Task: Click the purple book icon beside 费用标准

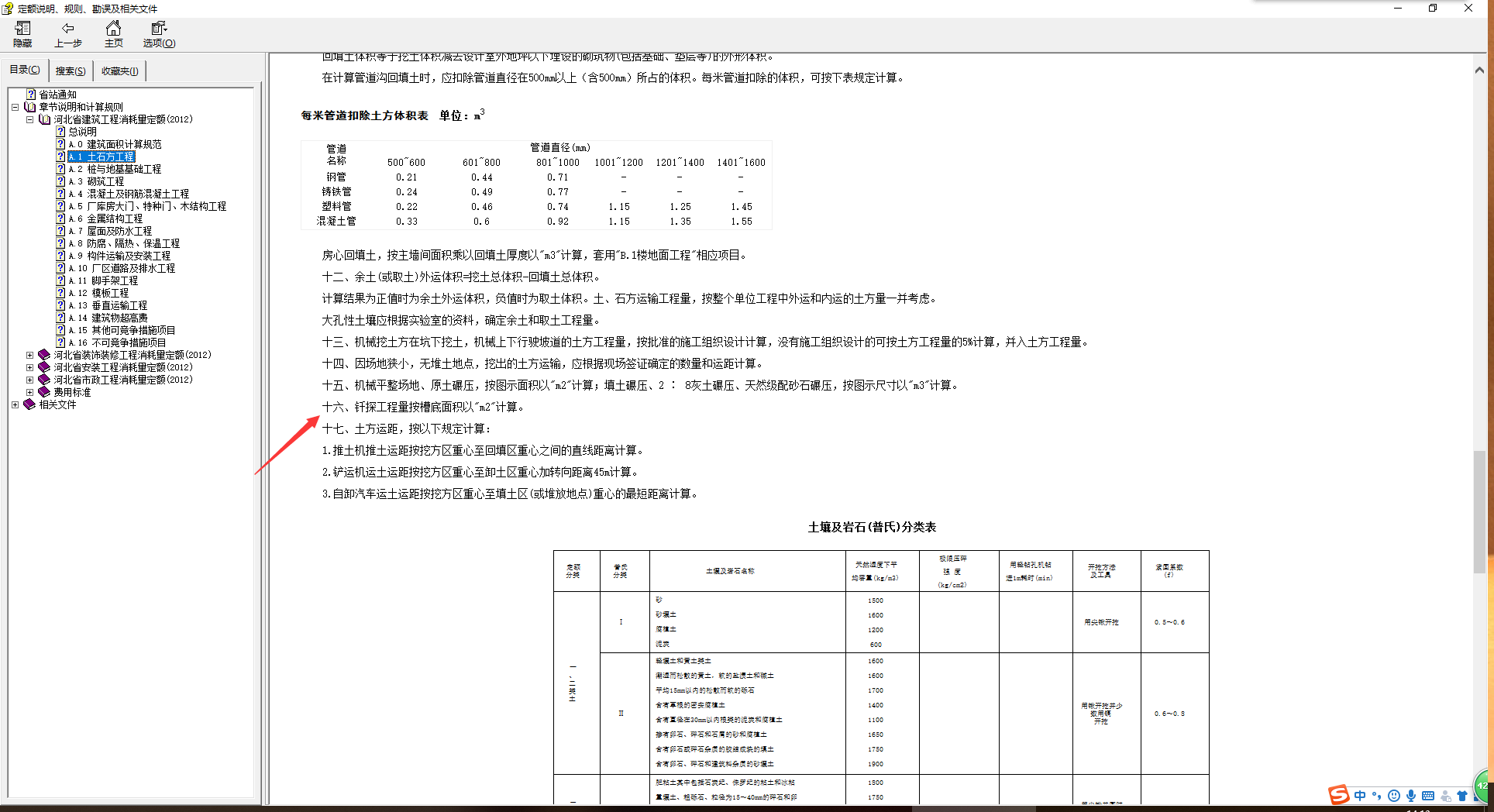Action: point(44,392)
